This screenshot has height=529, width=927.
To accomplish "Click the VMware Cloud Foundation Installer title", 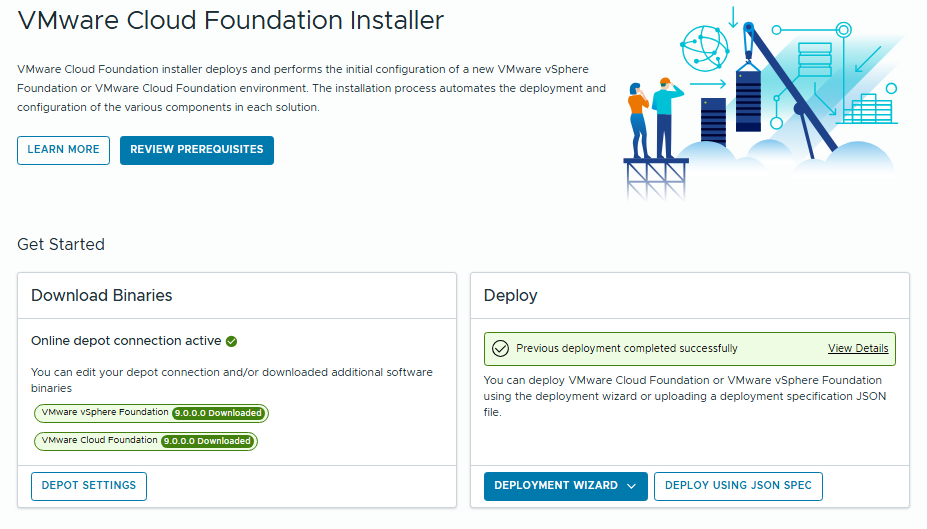I will point(231,21).
